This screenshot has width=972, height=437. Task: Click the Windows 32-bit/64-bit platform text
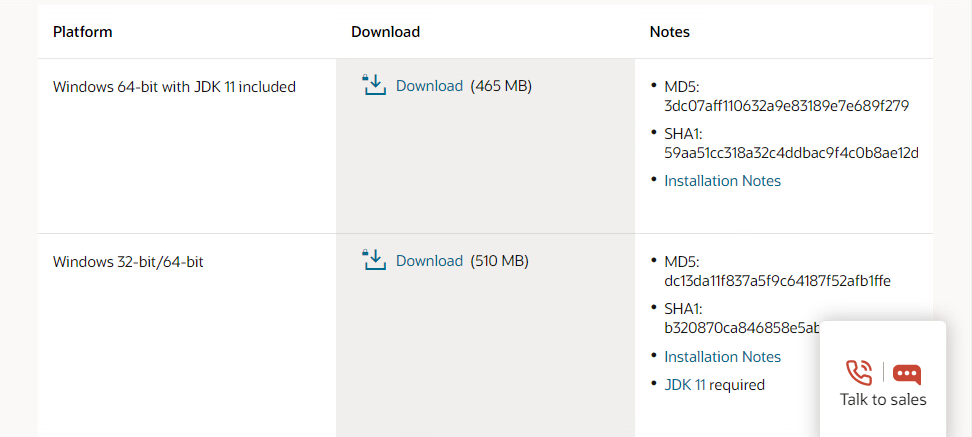128,262
